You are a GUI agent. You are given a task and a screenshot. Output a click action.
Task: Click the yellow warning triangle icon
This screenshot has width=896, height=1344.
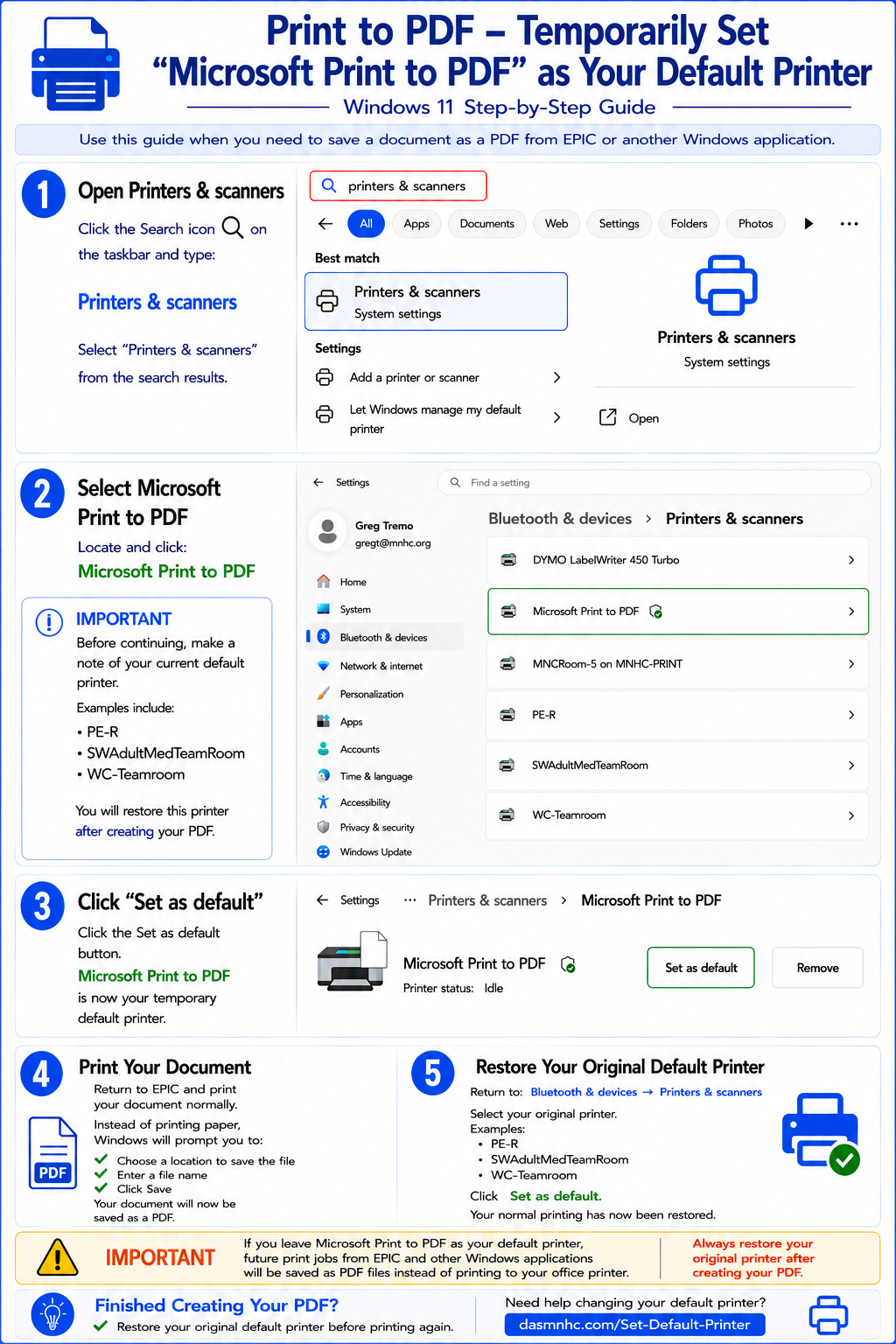click(x=58, y=1257)
